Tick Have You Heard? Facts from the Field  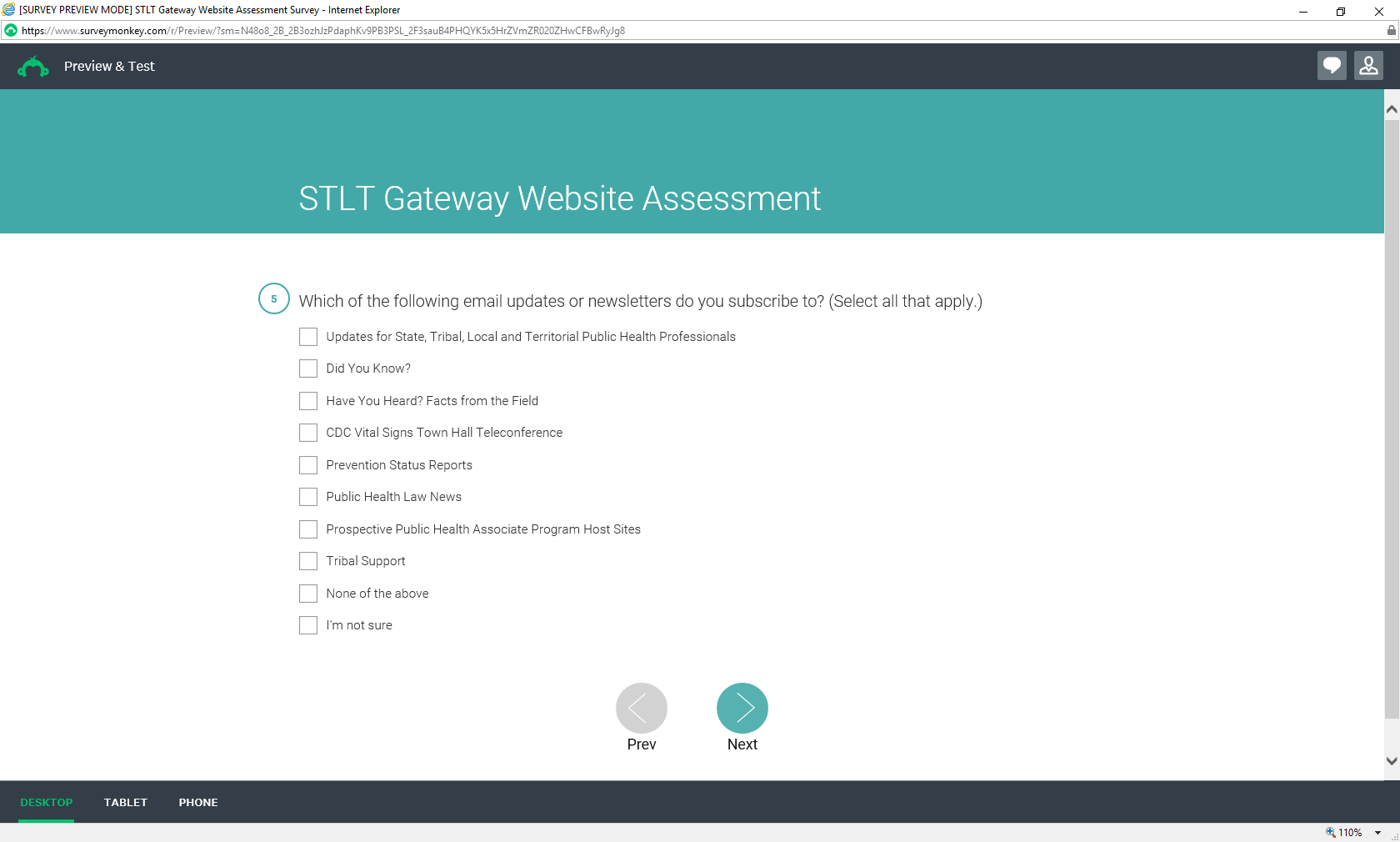[x=308, y=401]
